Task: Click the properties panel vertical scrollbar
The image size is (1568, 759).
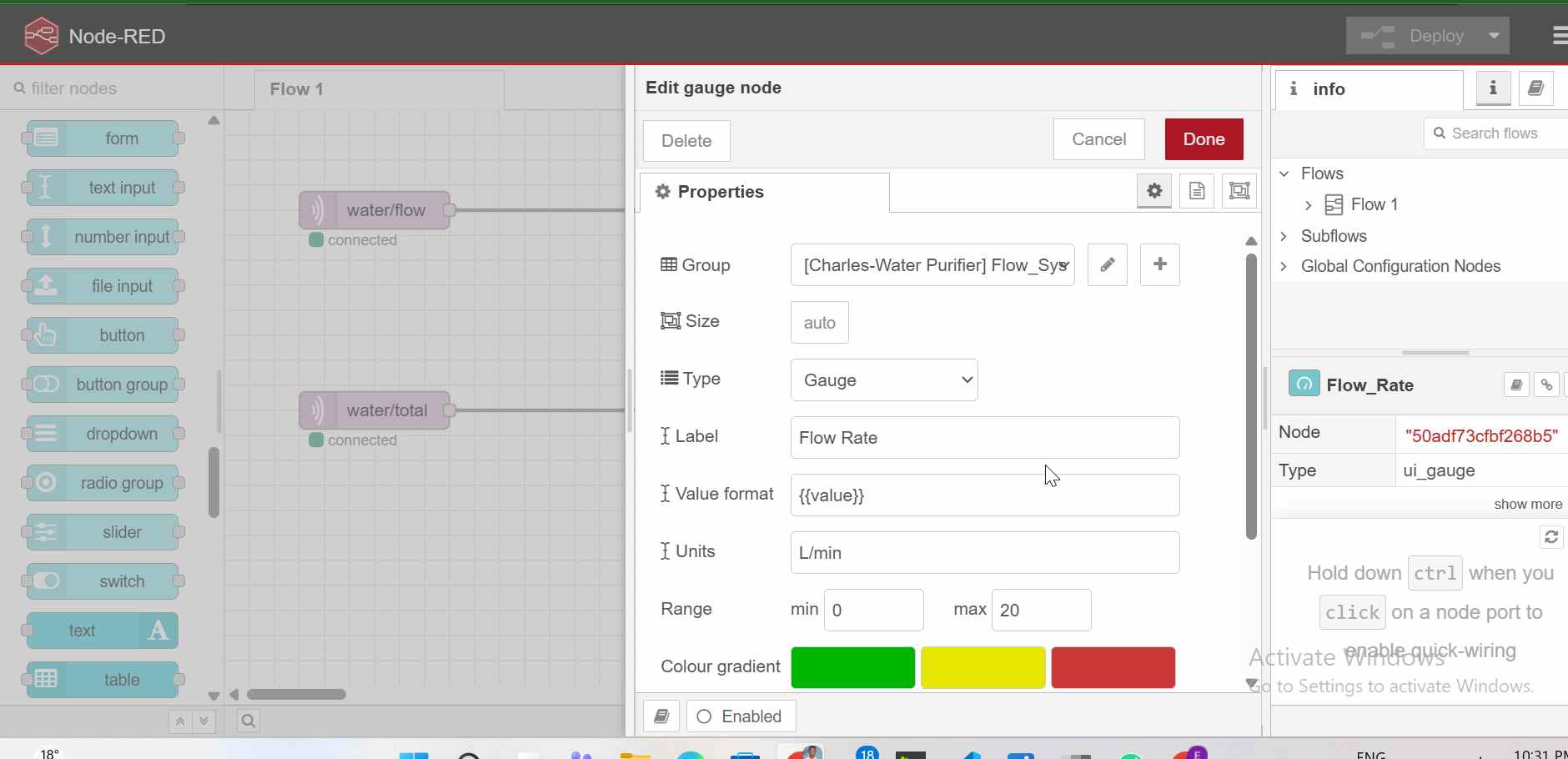Action: (x=1251, y=396)
